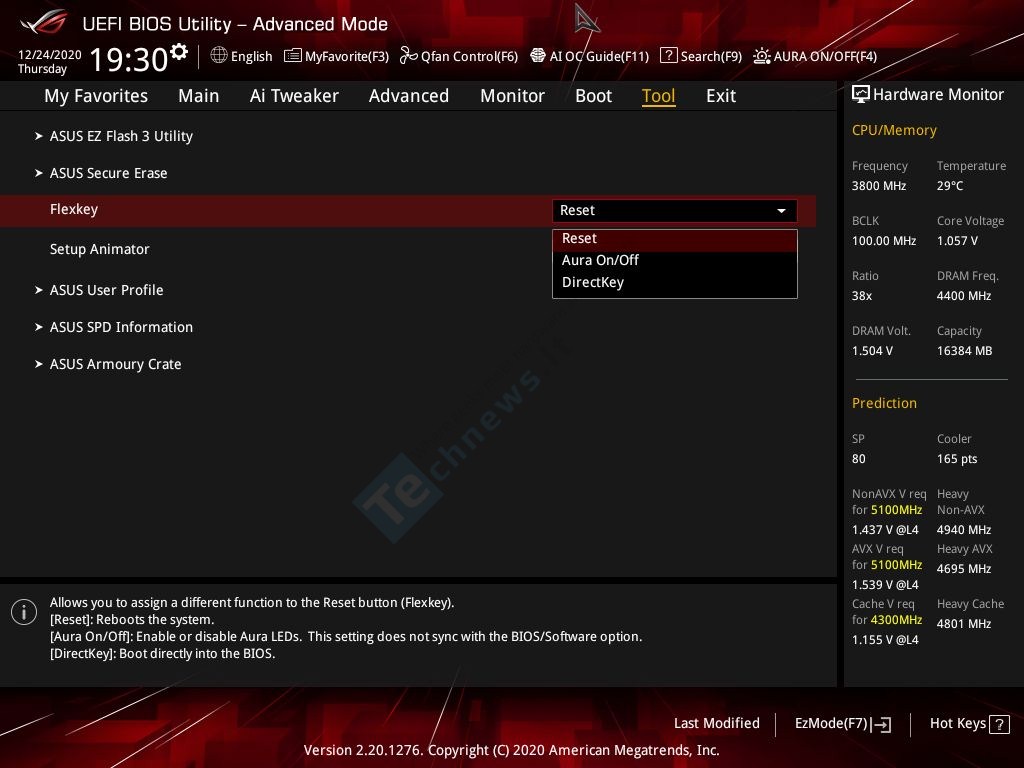Click the 1.057 V core voltage value

click(x=957, y=241)
